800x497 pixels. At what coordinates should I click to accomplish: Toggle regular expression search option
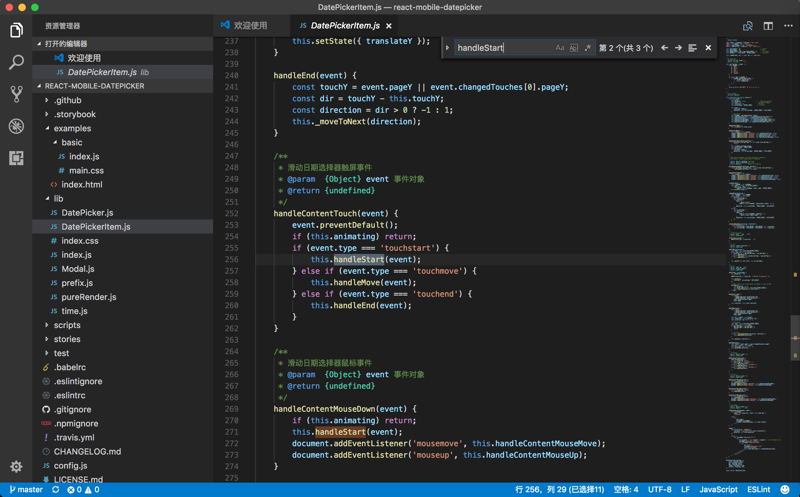pyautogui.click(x=587, y=48)
